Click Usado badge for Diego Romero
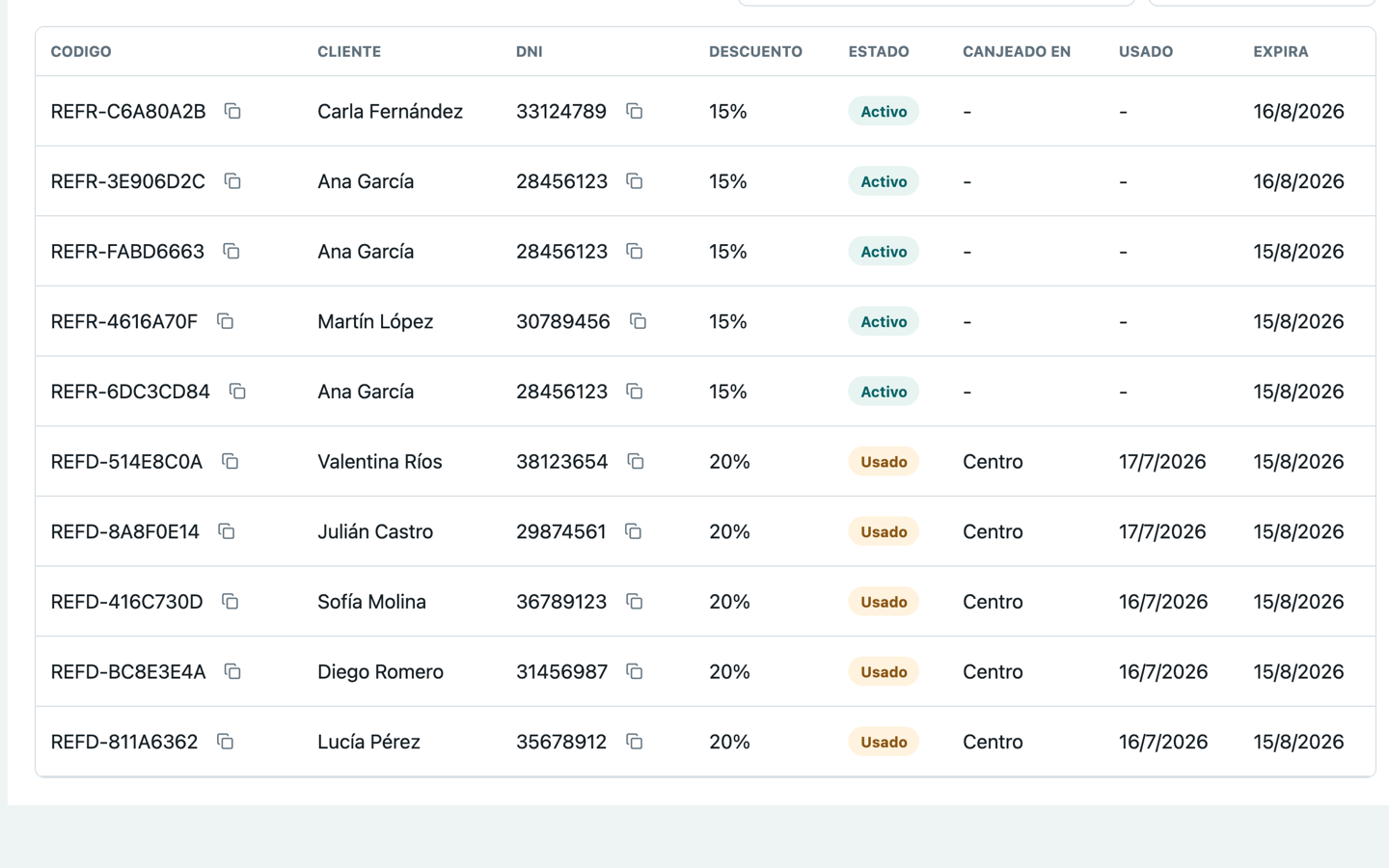 [884, 672]
